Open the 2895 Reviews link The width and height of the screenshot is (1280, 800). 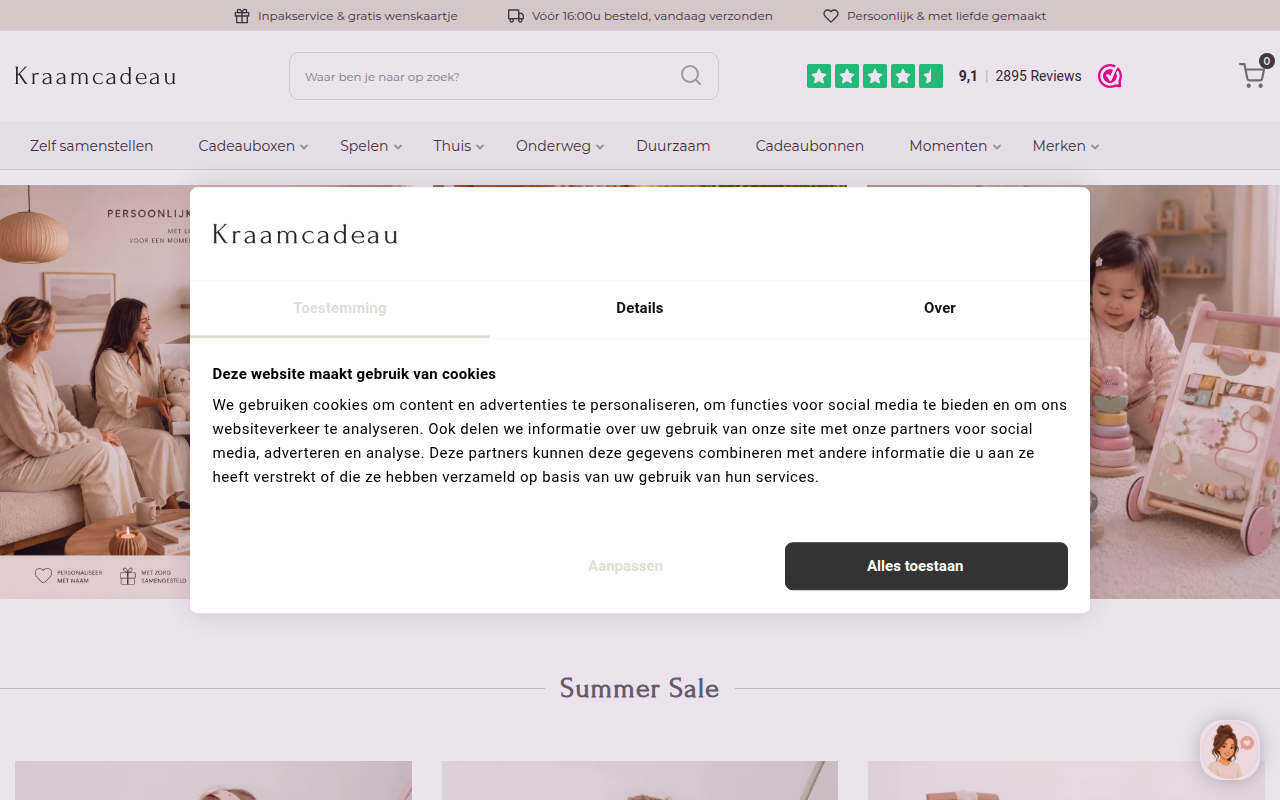click(1038, 76)
